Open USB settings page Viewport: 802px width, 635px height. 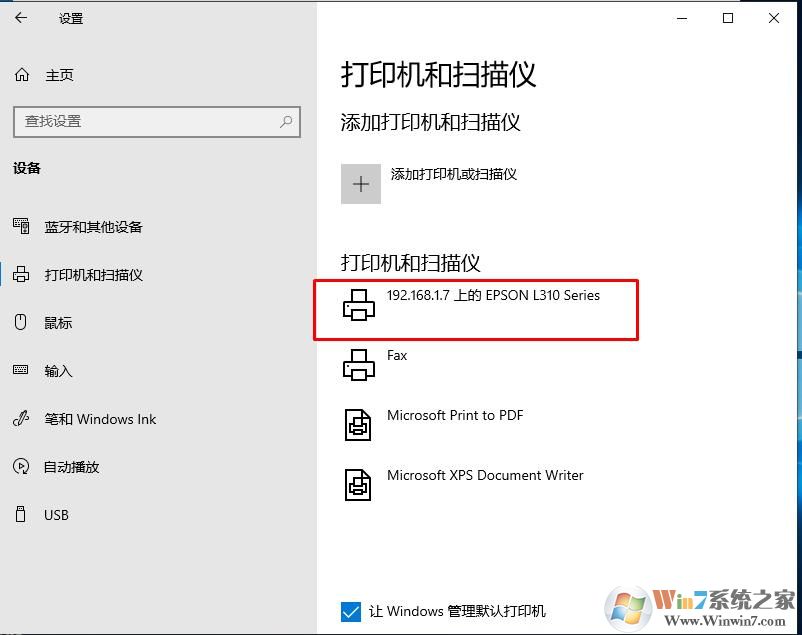56,515
